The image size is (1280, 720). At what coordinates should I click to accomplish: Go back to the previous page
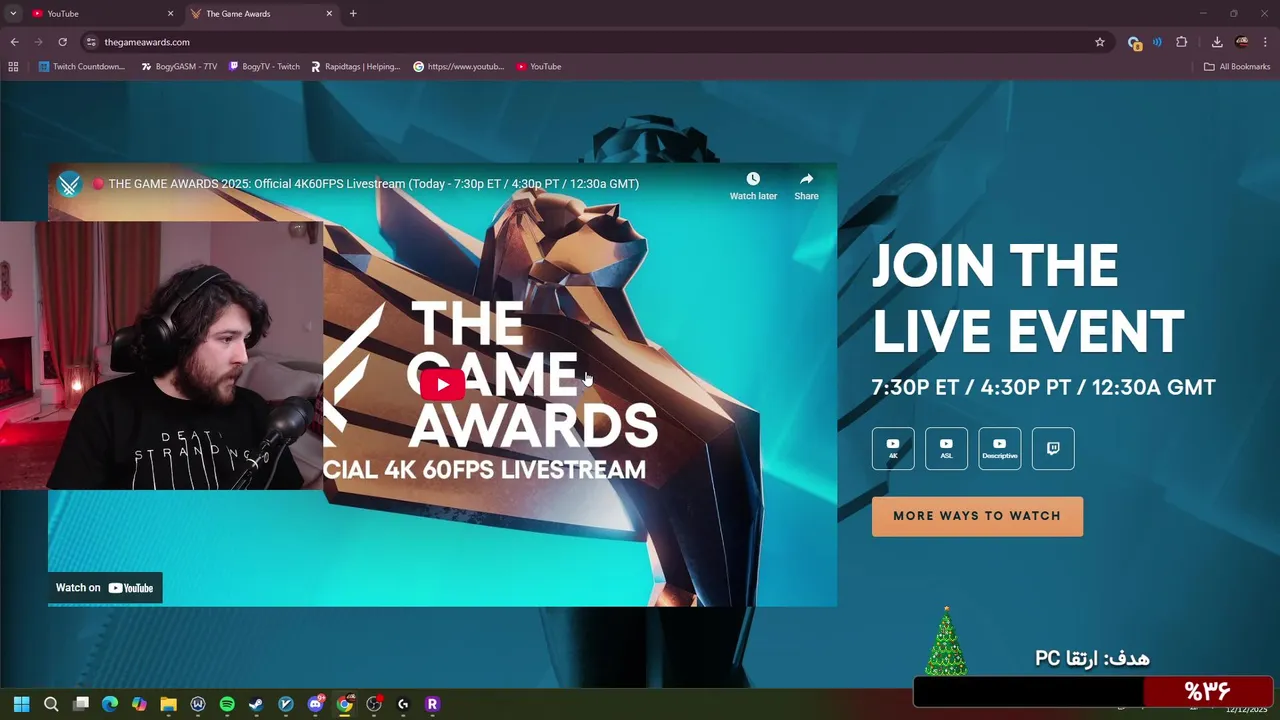click(14, 42)
